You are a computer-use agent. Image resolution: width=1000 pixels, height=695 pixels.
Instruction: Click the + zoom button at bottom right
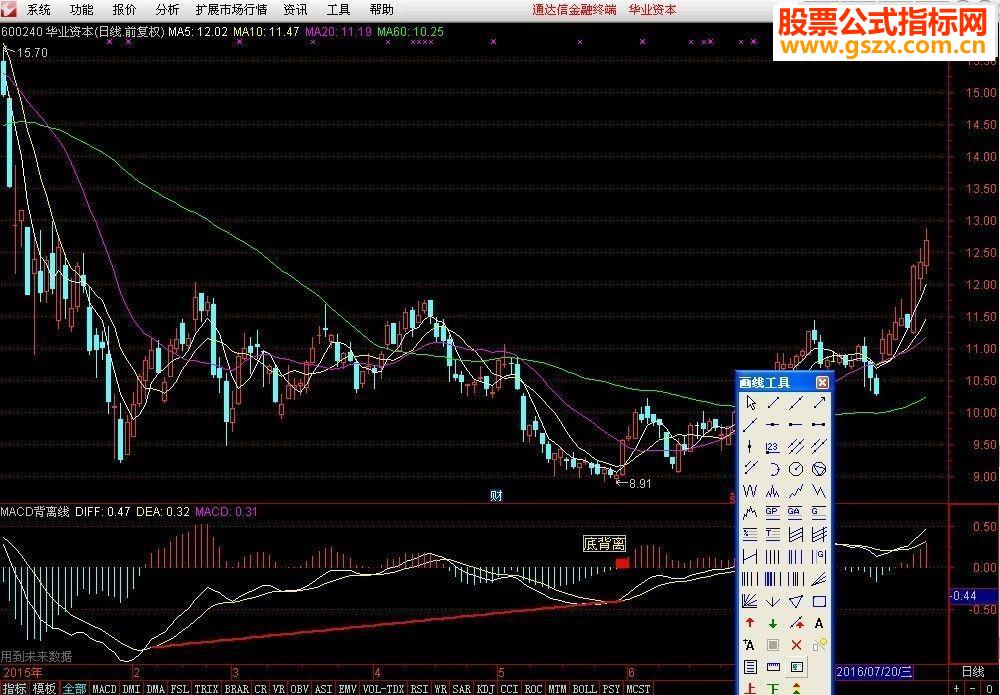pyautogui.click(x=957, y=689)
